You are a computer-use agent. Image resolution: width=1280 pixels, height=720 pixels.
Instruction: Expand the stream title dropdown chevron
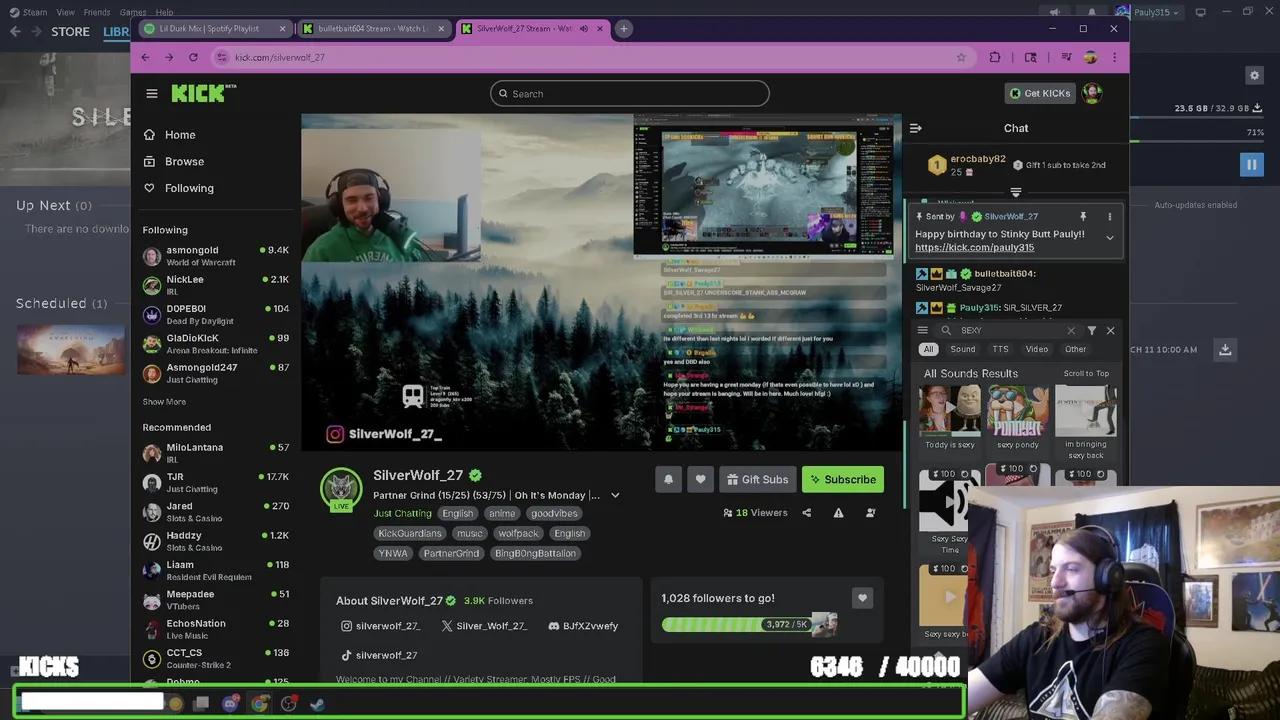tap(615, 496)
